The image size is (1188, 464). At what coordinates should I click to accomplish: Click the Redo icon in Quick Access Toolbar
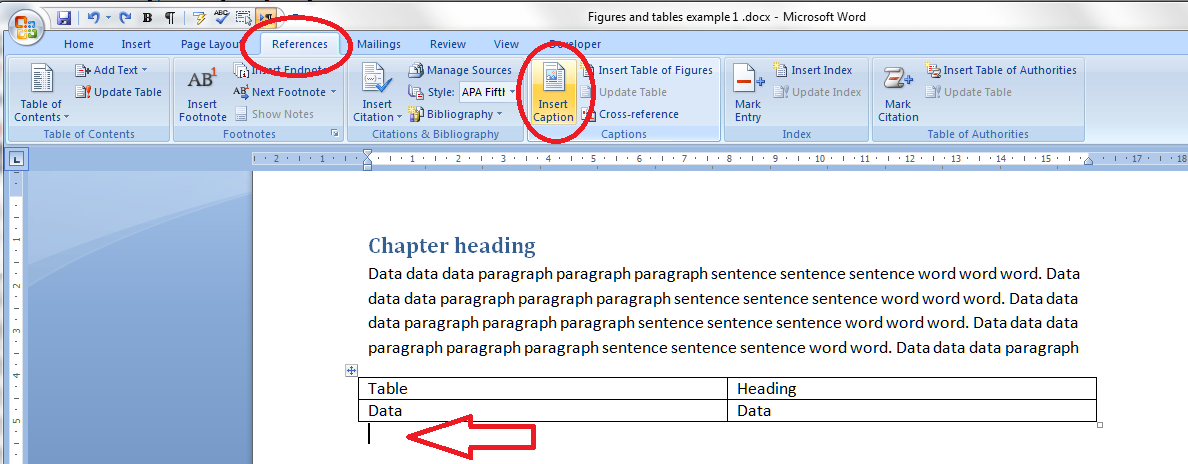[124, 18]
